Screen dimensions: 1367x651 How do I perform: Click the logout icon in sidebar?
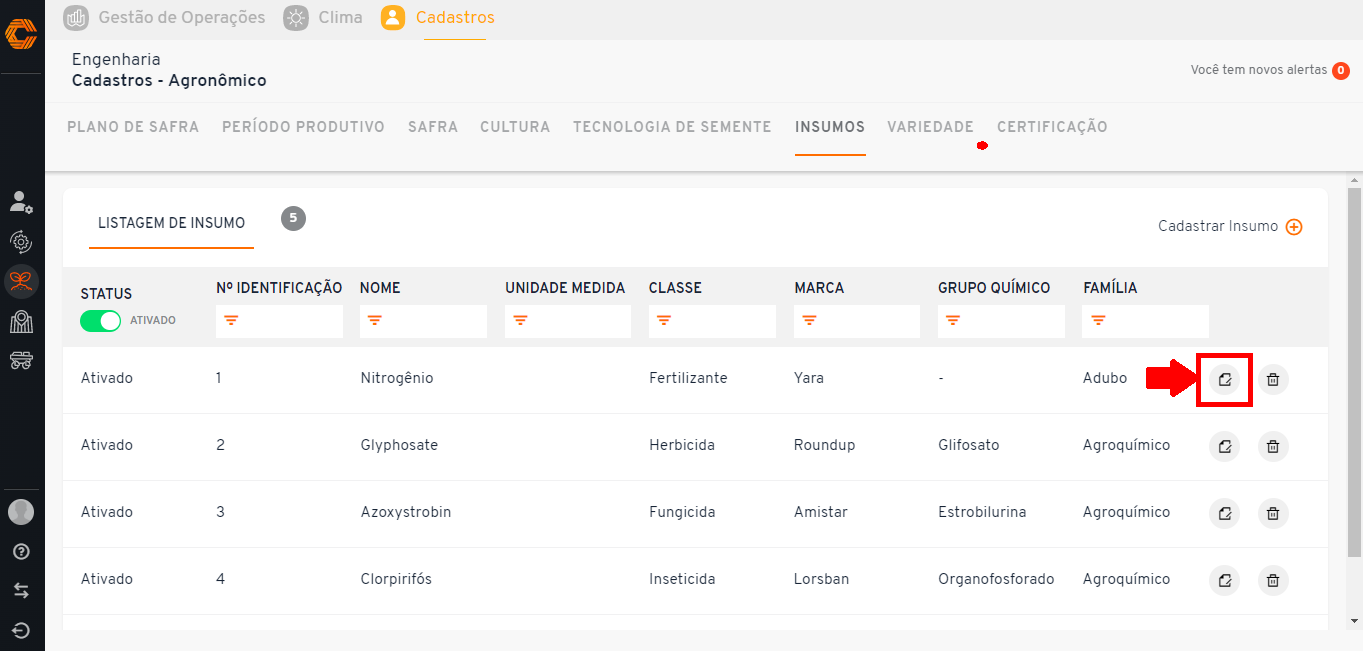[21, 630]
